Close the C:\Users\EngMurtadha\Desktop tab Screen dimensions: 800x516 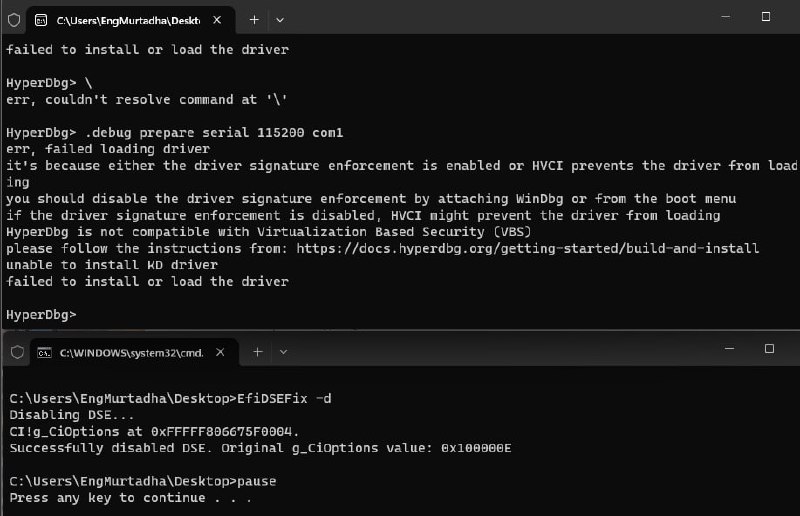pos(217,20)
